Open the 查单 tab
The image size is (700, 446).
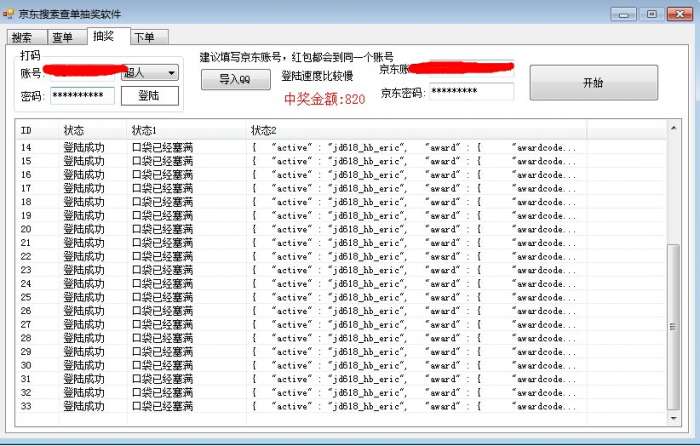tap(67, 37)
